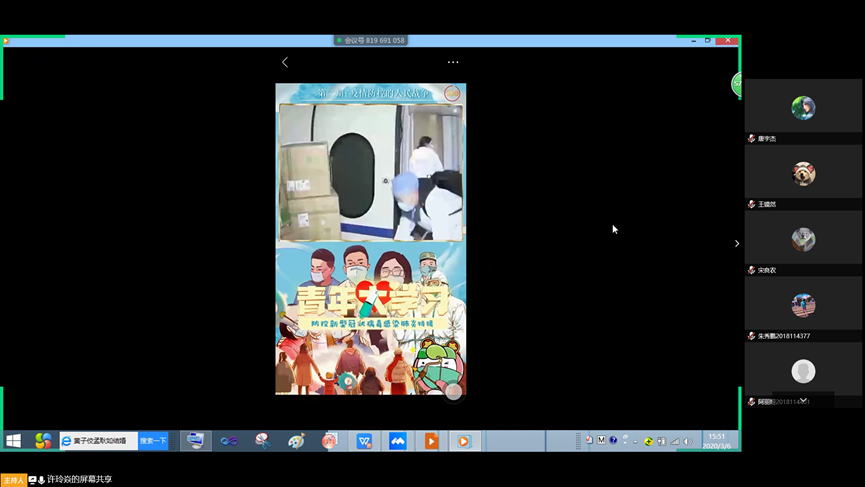The height and width of the screenshot is (487, 865).
Task: Click the taskbar clock showing 15:51
Action: click(x=717, y=441)
